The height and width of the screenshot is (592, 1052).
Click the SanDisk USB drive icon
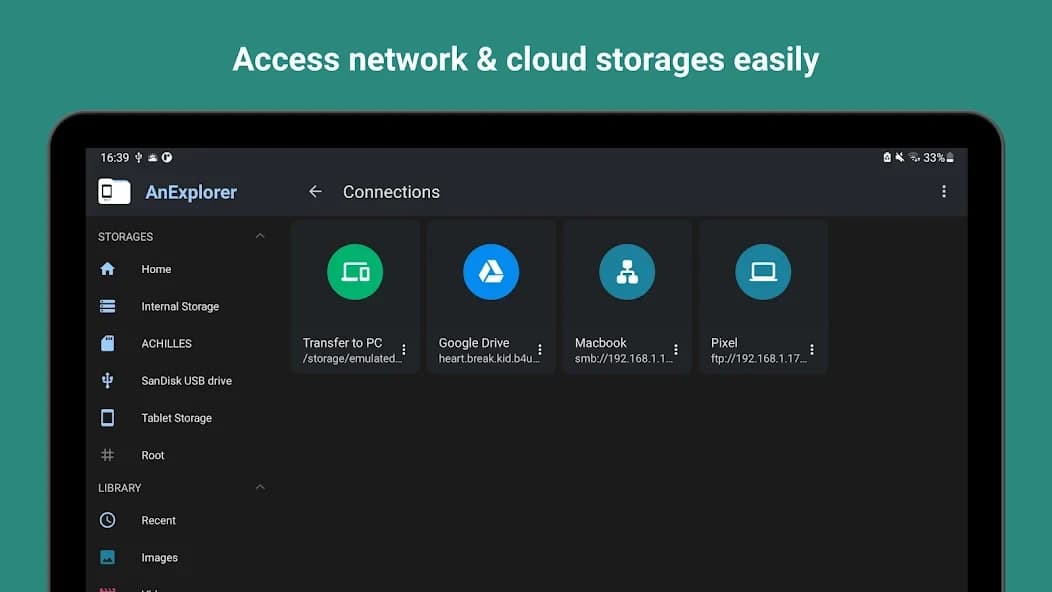(x=108, y=381)
